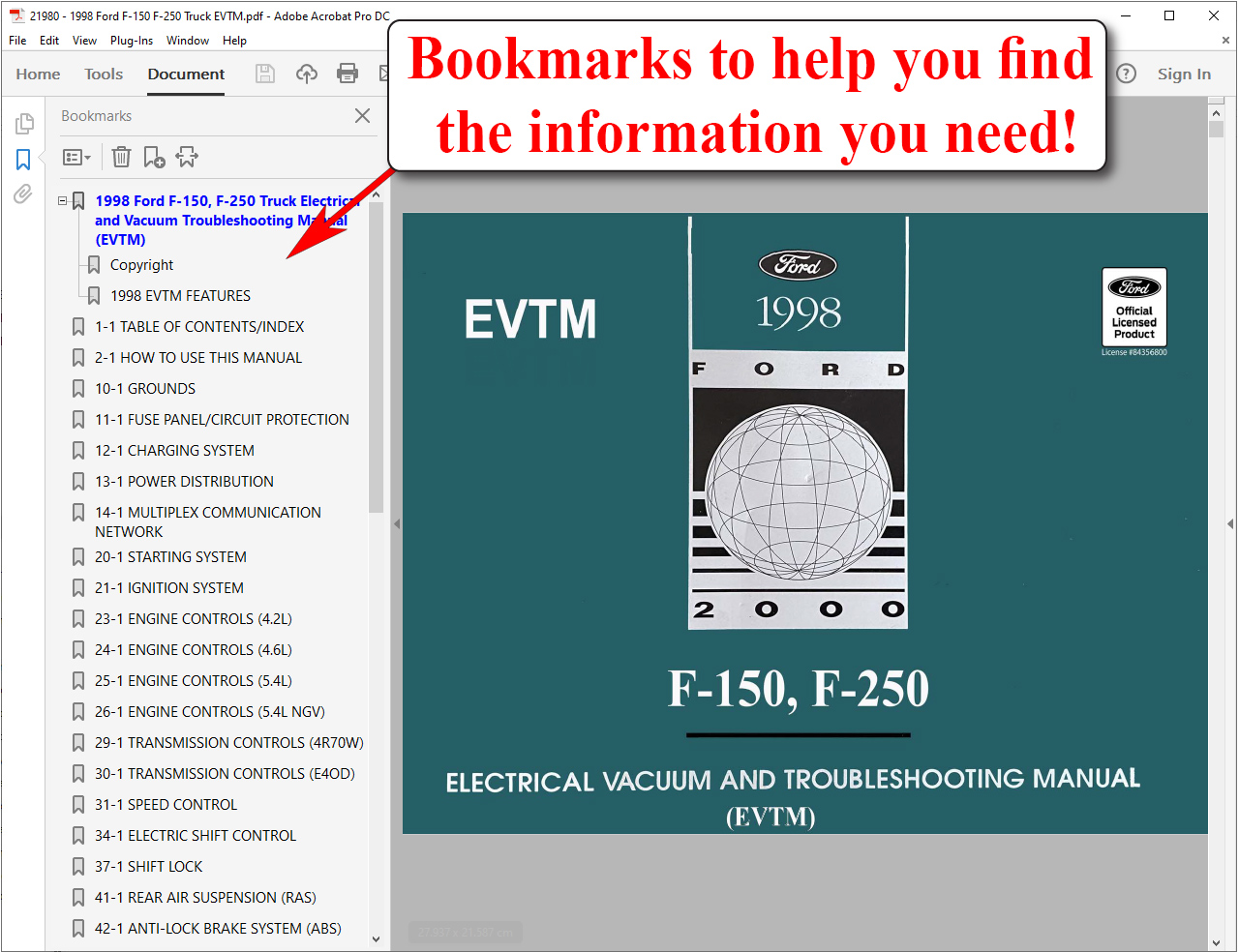Go to 1-1 TABLE OF CONTENTS/INDEX bookmark
This screenshot has height=952, width=1239.
[199, 327]
